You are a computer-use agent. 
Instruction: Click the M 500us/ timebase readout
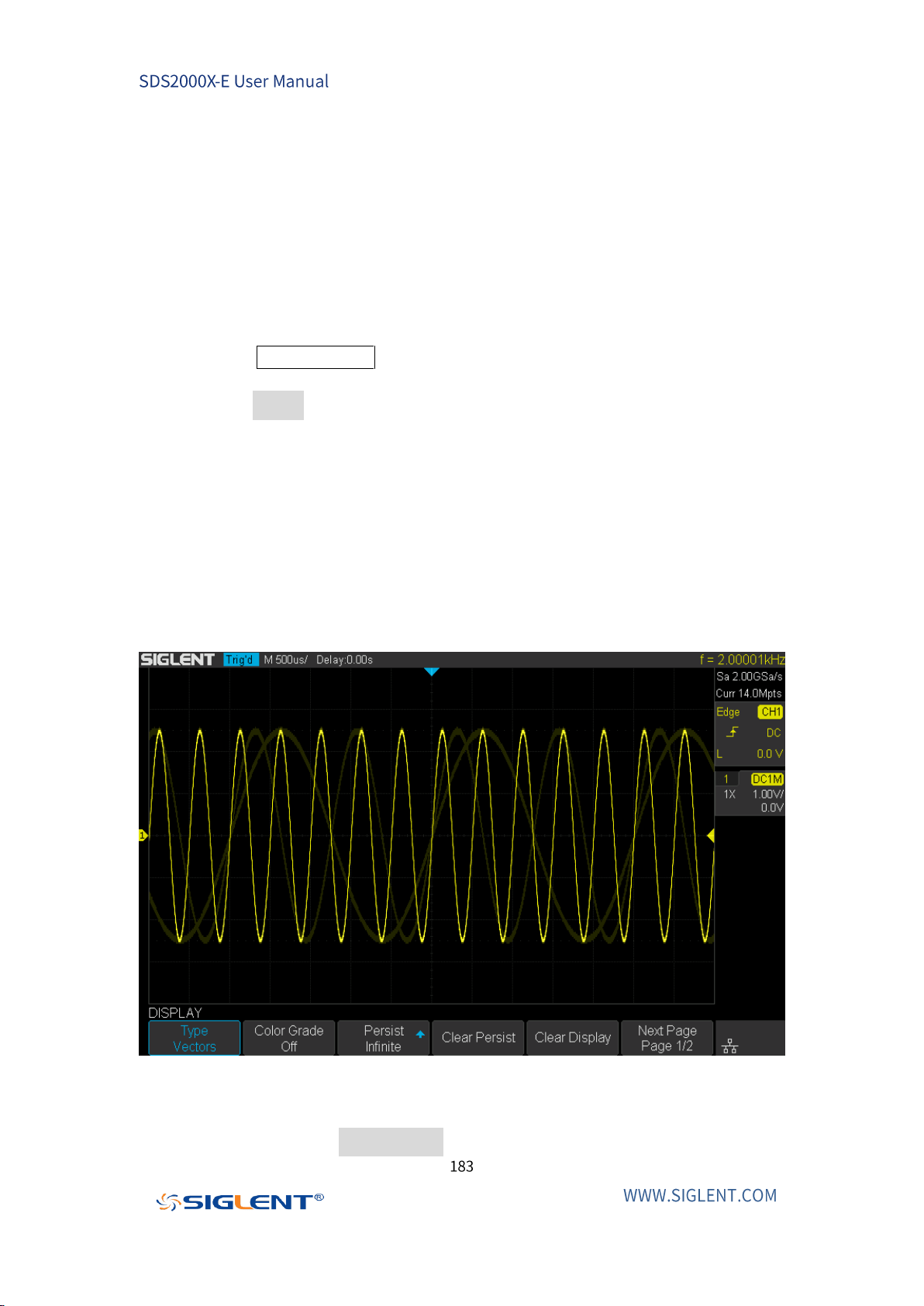click(285, 660)
